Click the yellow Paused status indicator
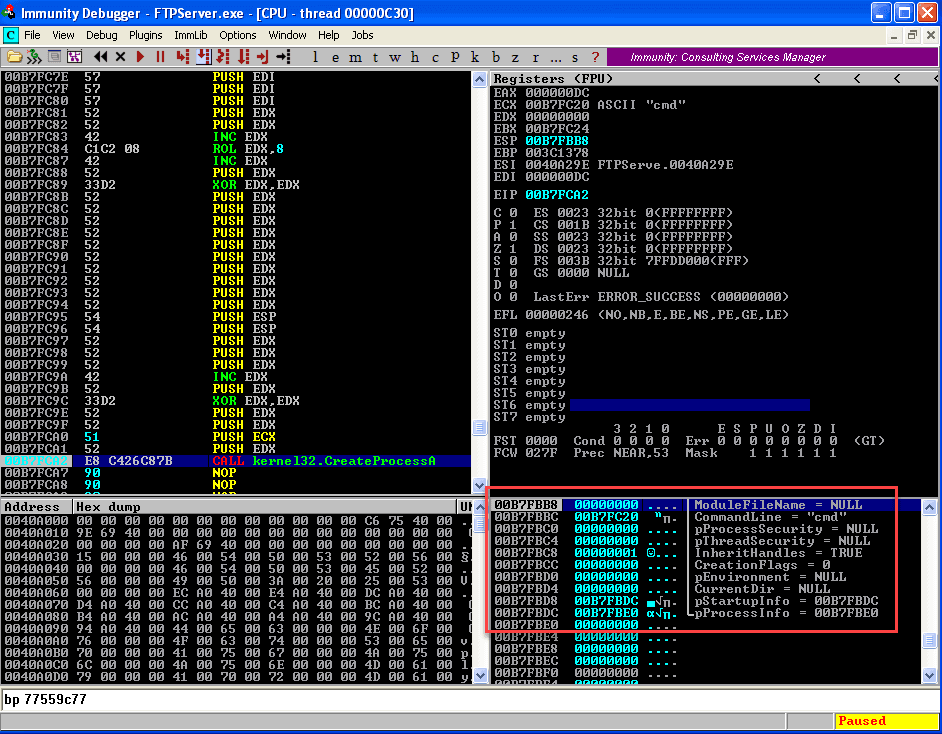Viewport: 942px width, 734px height. tap(886, 721)
